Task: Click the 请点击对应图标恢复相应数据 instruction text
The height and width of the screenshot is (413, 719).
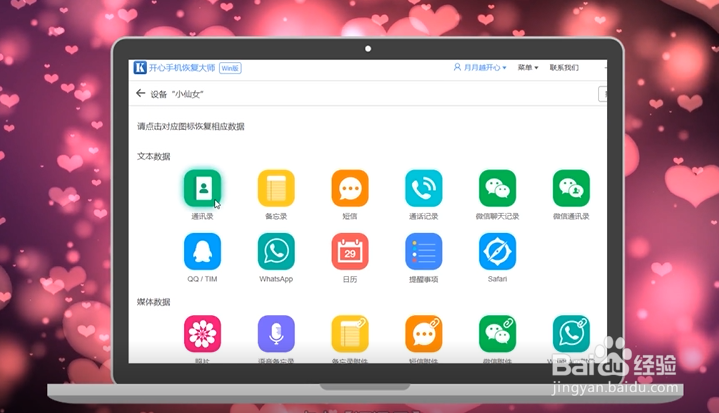Action: pyautogui.click(x=191, y=126)
